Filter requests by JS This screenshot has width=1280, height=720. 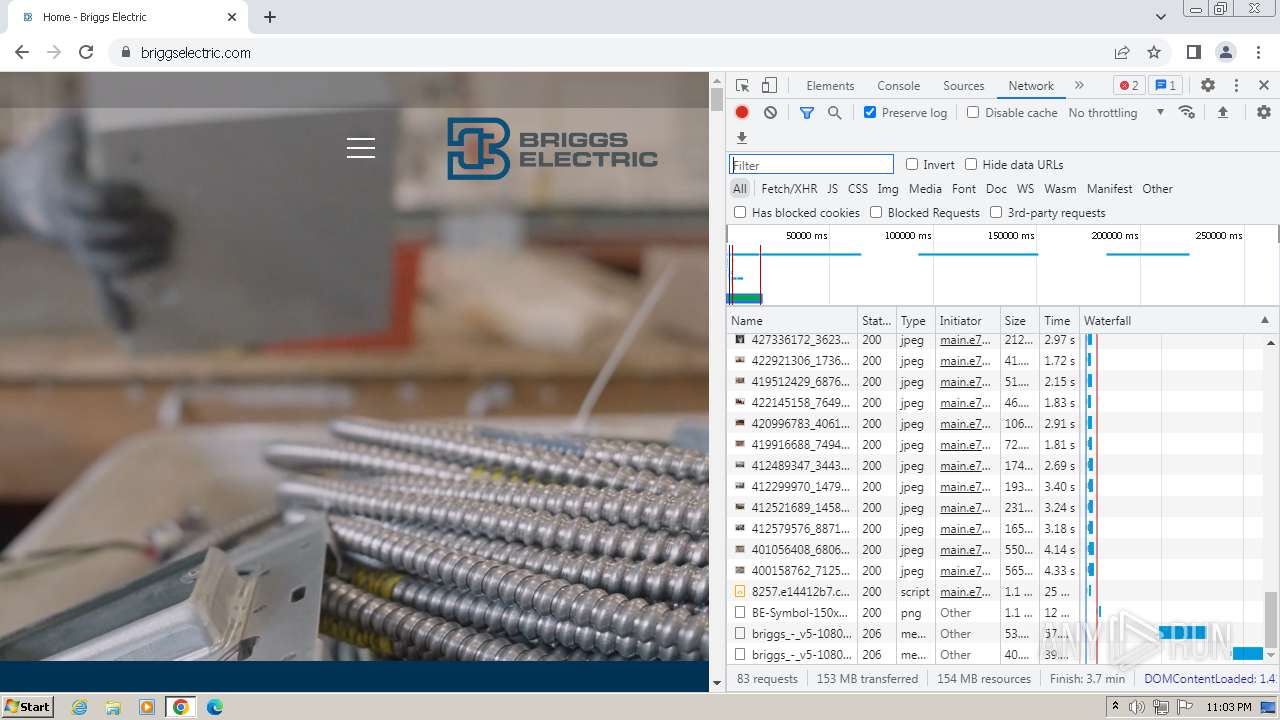pos(832,189)
